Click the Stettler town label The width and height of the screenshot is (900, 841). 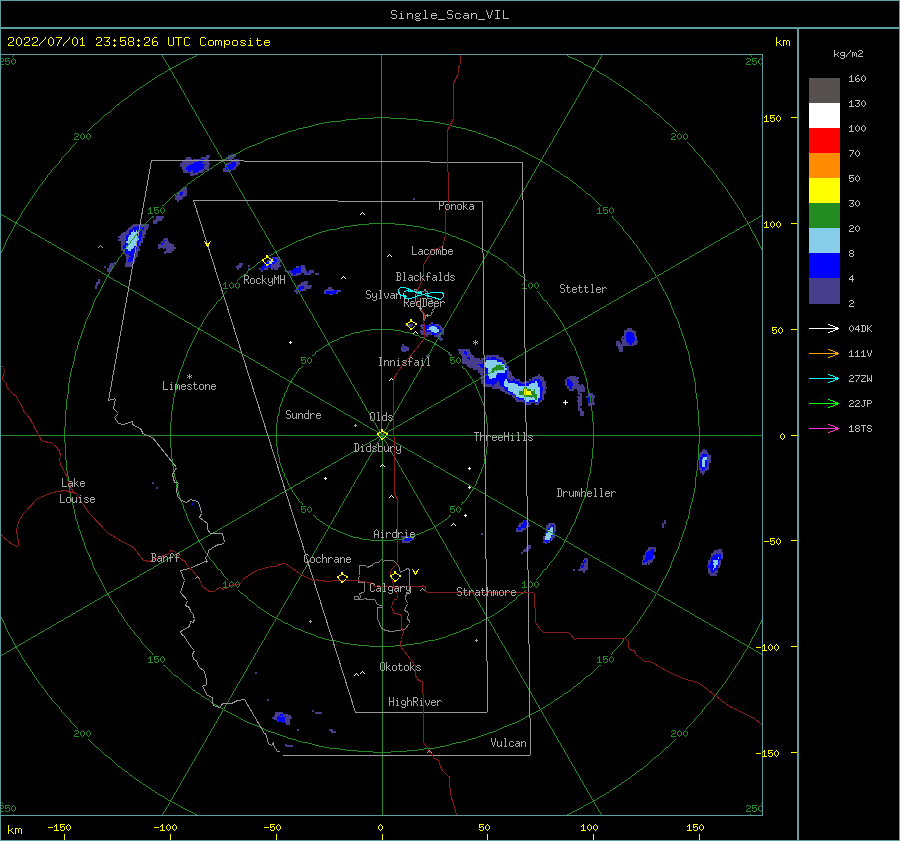pyautogui.click(x=583, y=289)
